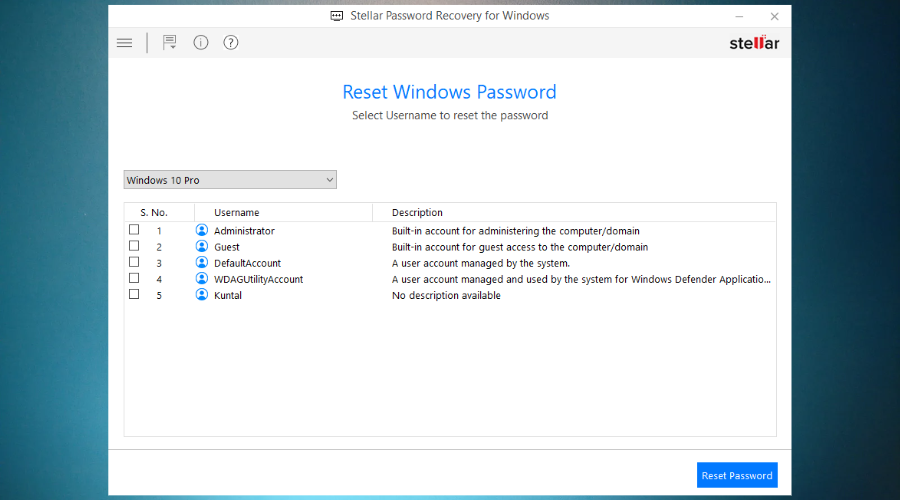Open the About information icon

[201, 42]
